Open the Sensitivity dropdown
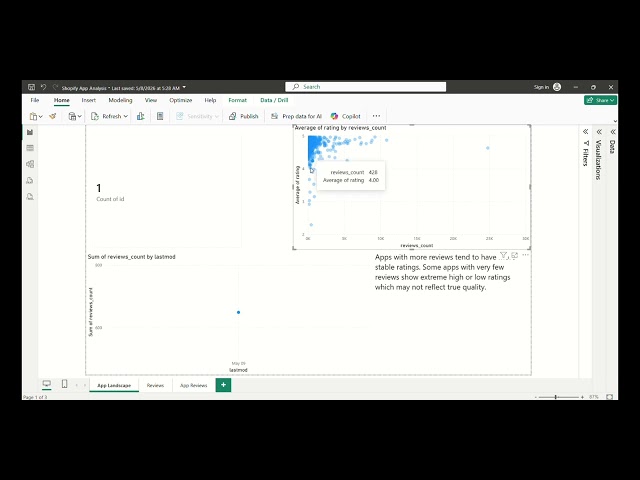The width and height of the screenshot is (640, 480). 198,116
